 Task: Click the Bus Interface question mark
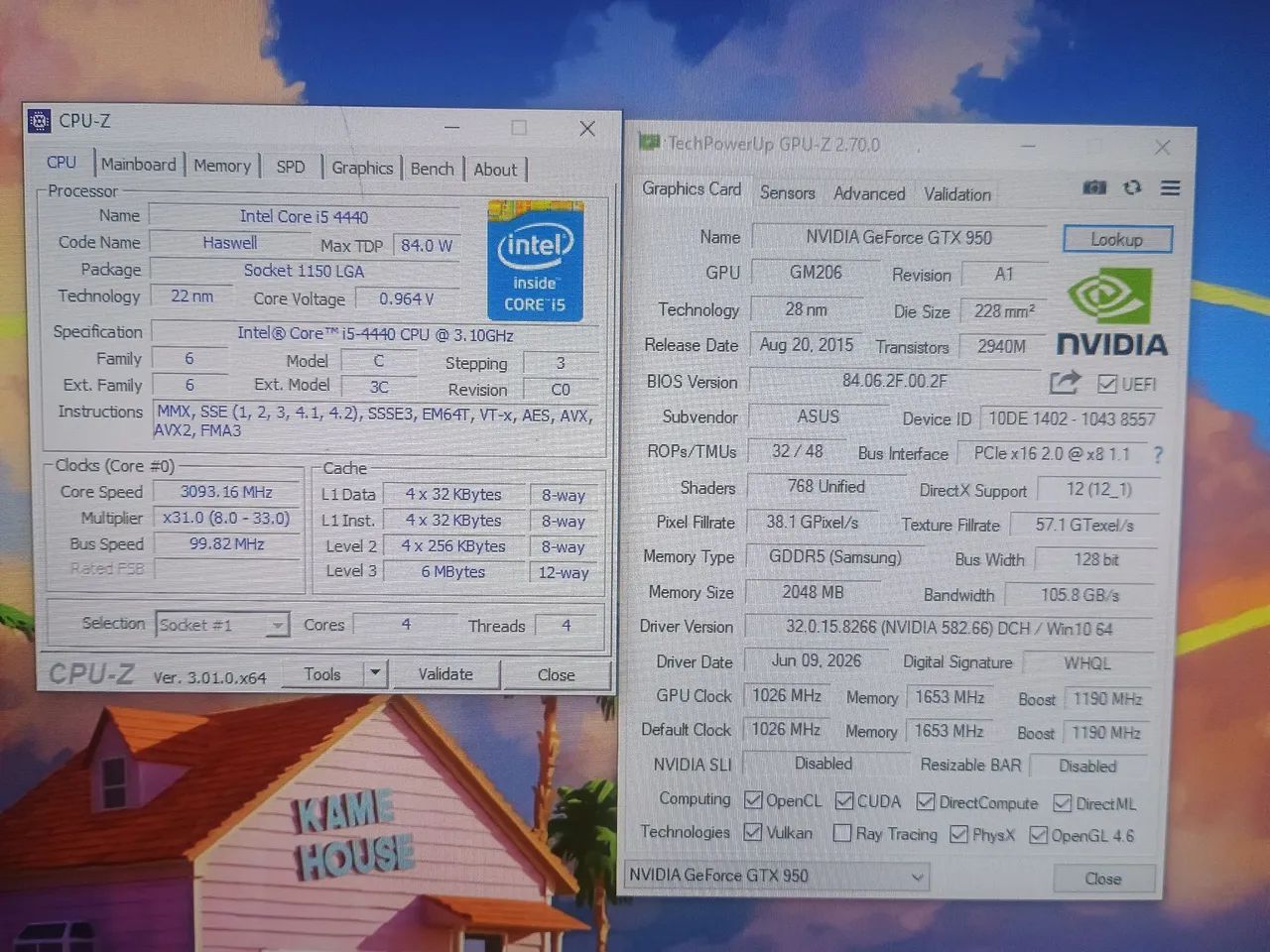(1158, 454)
